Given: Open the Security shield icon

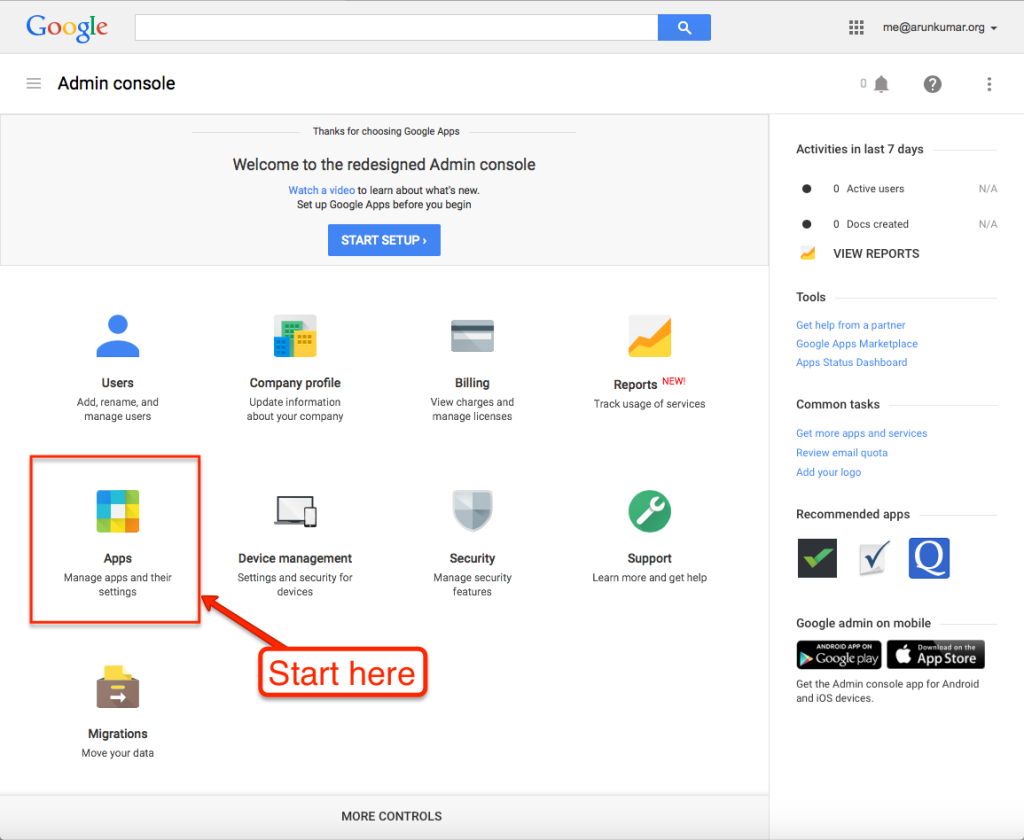Looking at the screenshot, I should point(472,511).
